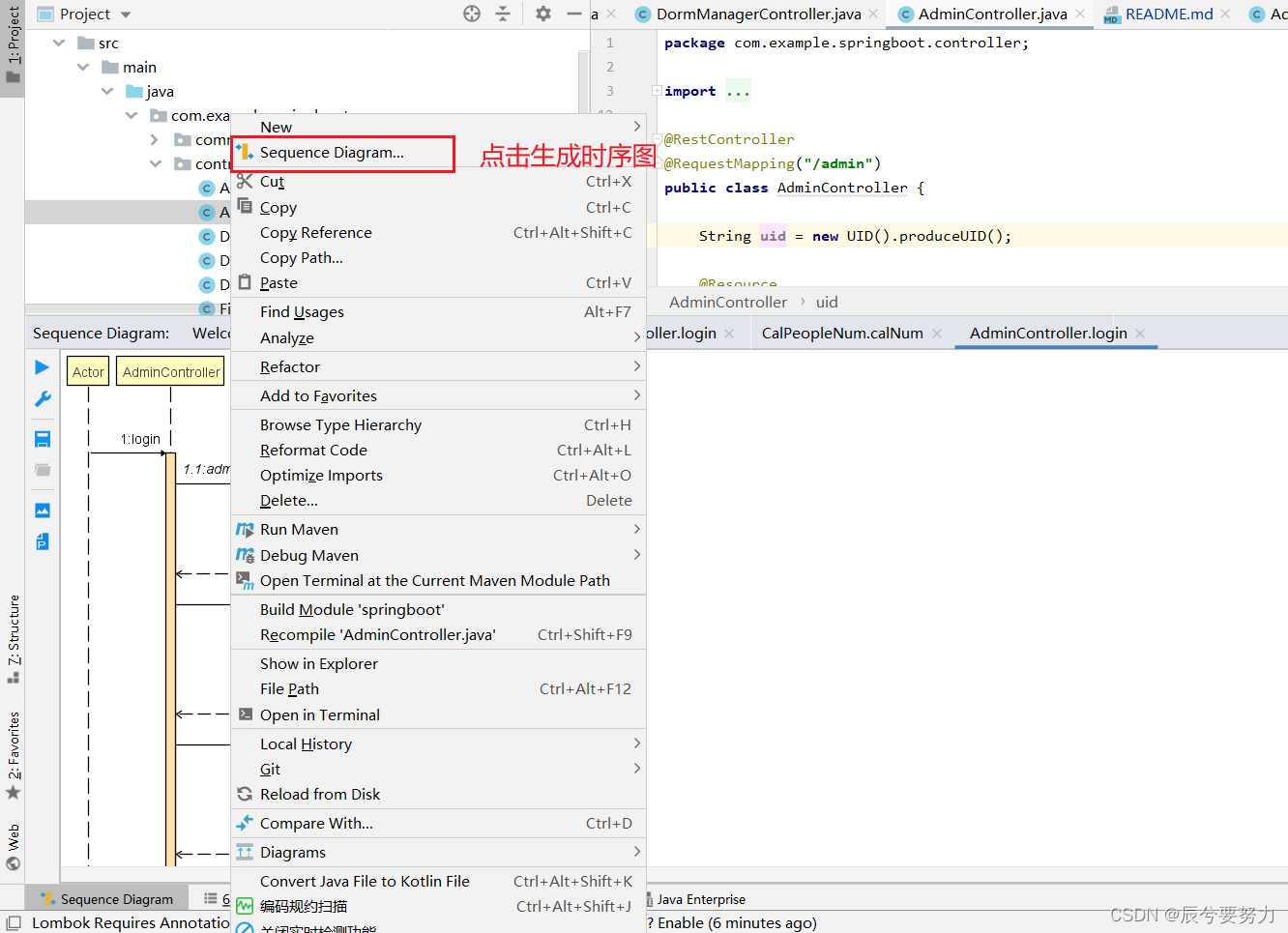Click the AdminController lifeline box

point(171,371)
